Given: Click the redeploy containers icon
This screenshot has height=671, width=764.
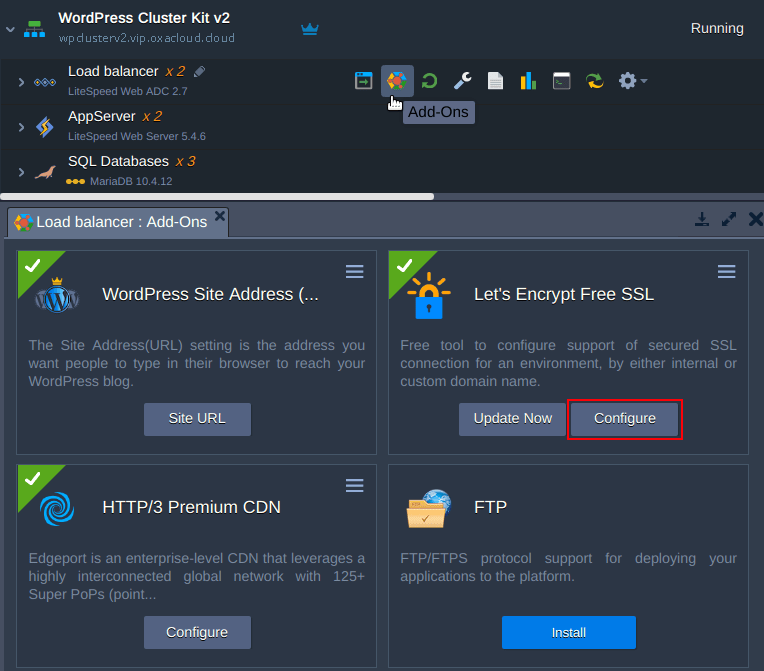Looking at the screenshot, I should point(594,81).
